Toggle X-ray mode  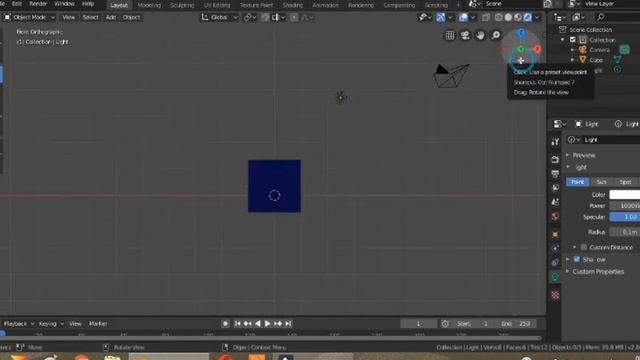click(486, 17)
